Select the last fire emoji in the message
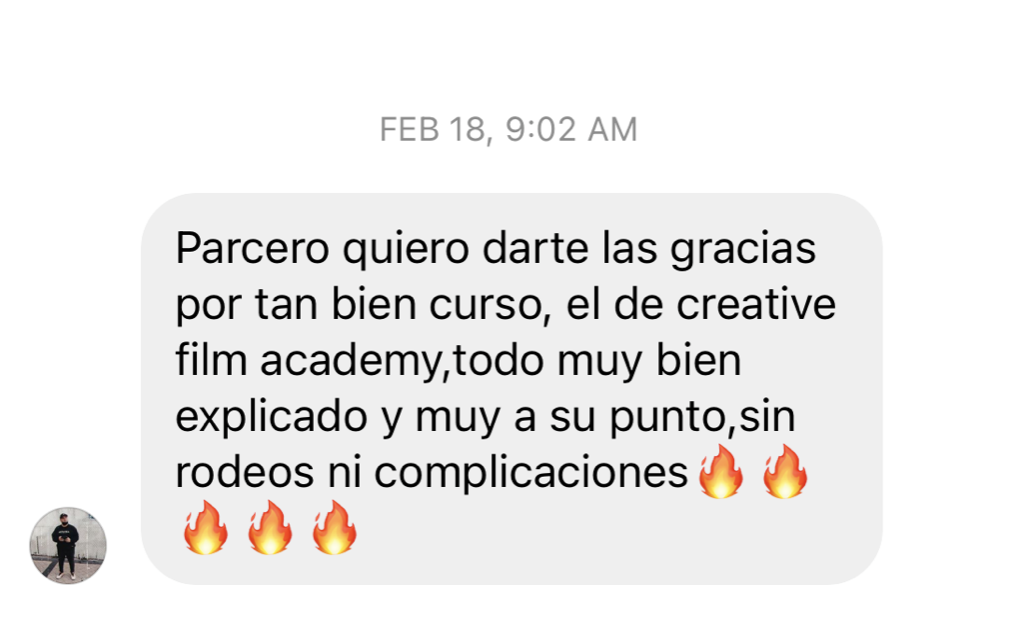1018x618 pixels. pos(334,528)
